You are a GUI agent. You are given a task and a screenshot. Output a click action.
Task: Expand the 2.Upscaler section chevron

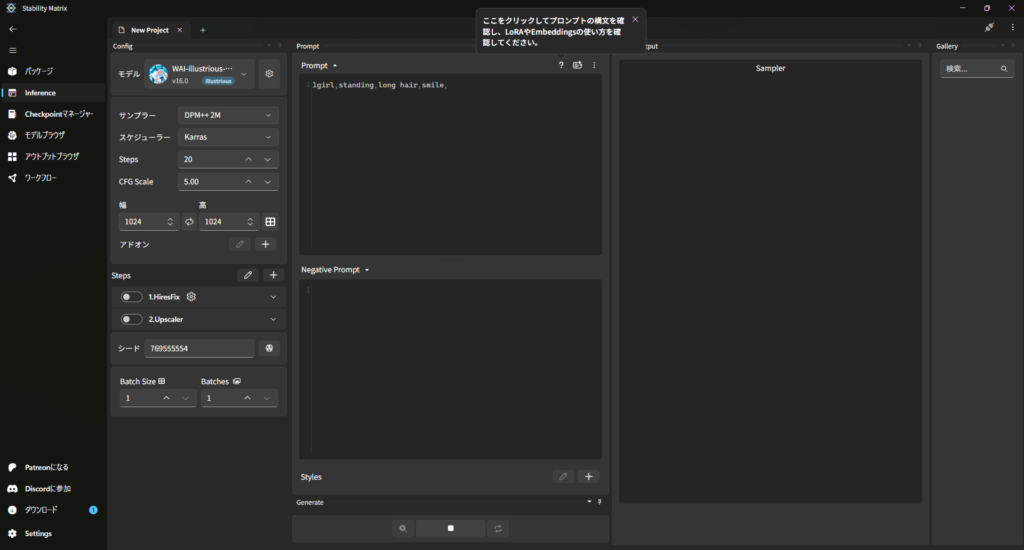click(x=273, y=319)
